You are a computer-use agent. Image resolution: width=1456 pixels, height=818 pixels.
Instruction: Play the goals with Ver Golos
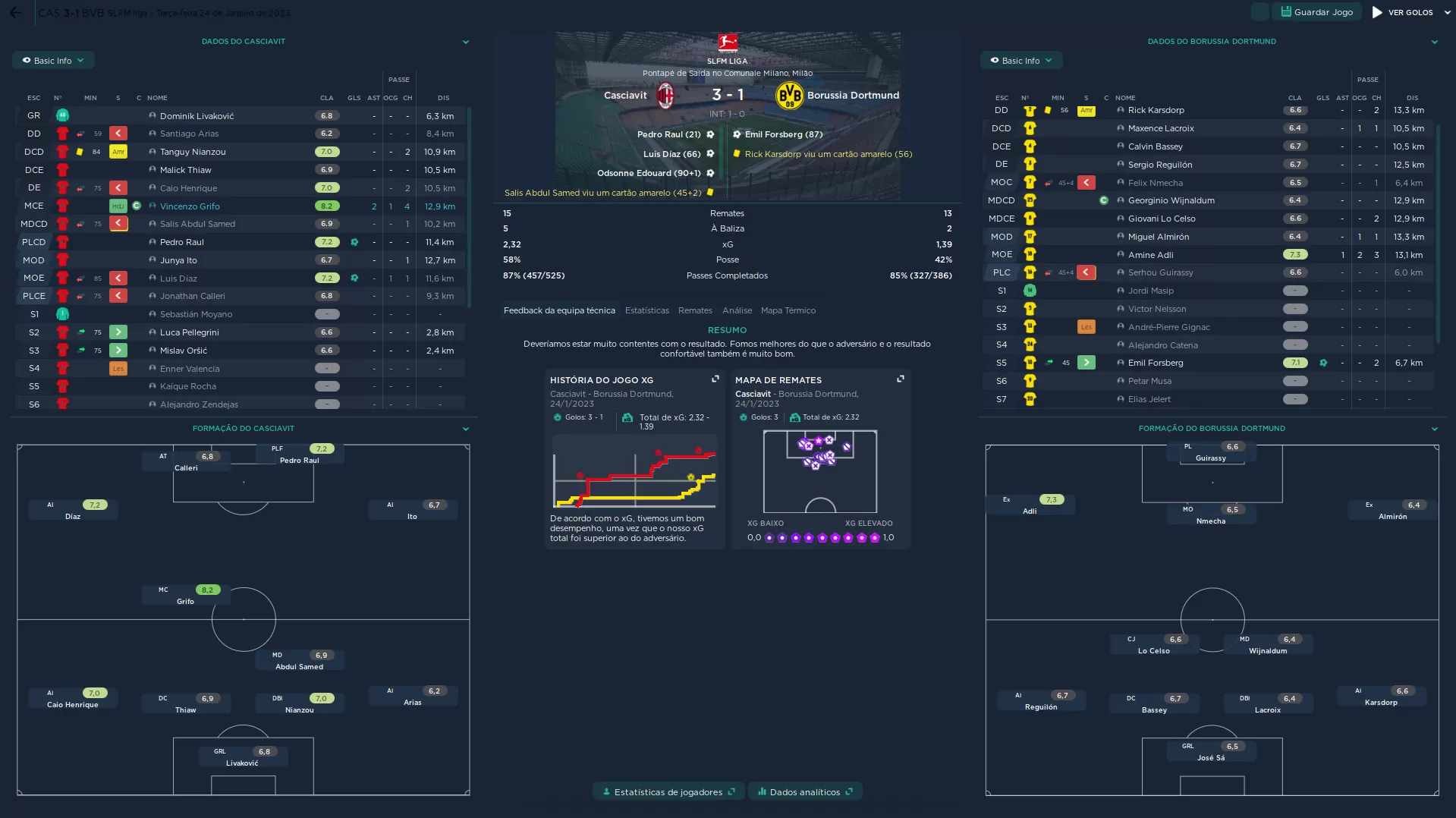[x=1402, y=12]
